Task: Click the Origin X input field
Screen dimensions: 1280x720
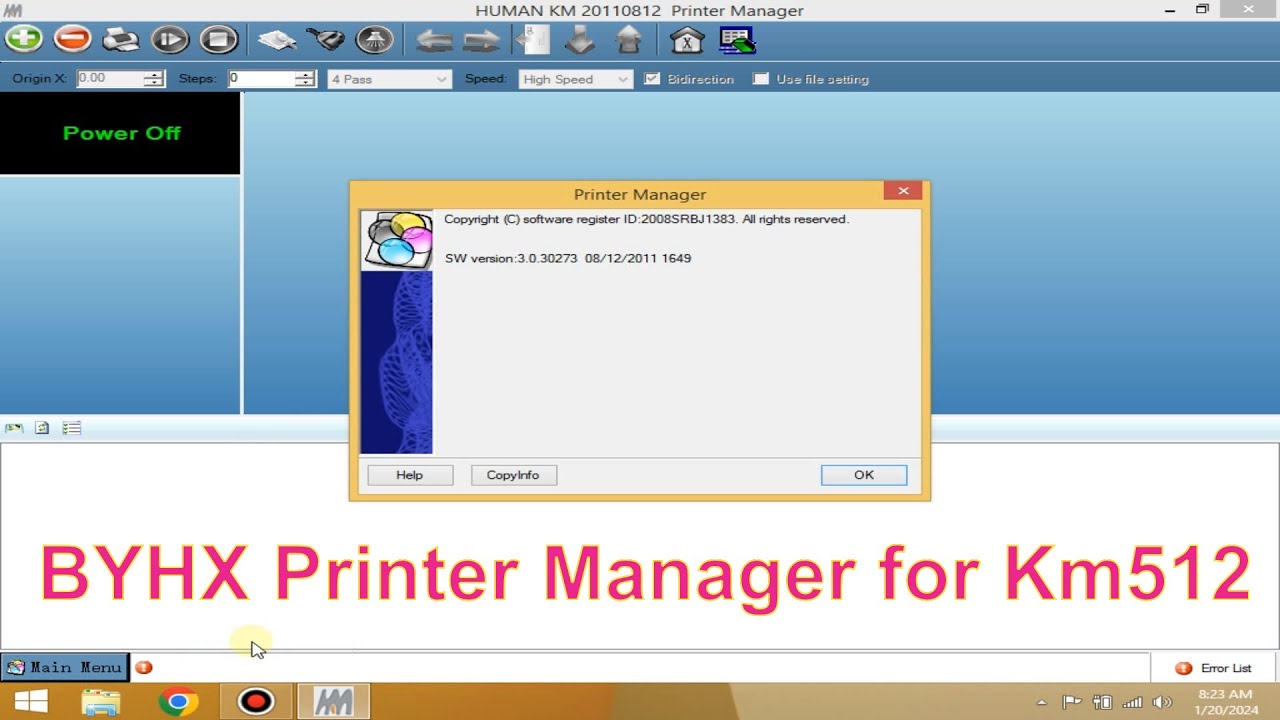Action: pyautogui.click(x=109, y=78)
